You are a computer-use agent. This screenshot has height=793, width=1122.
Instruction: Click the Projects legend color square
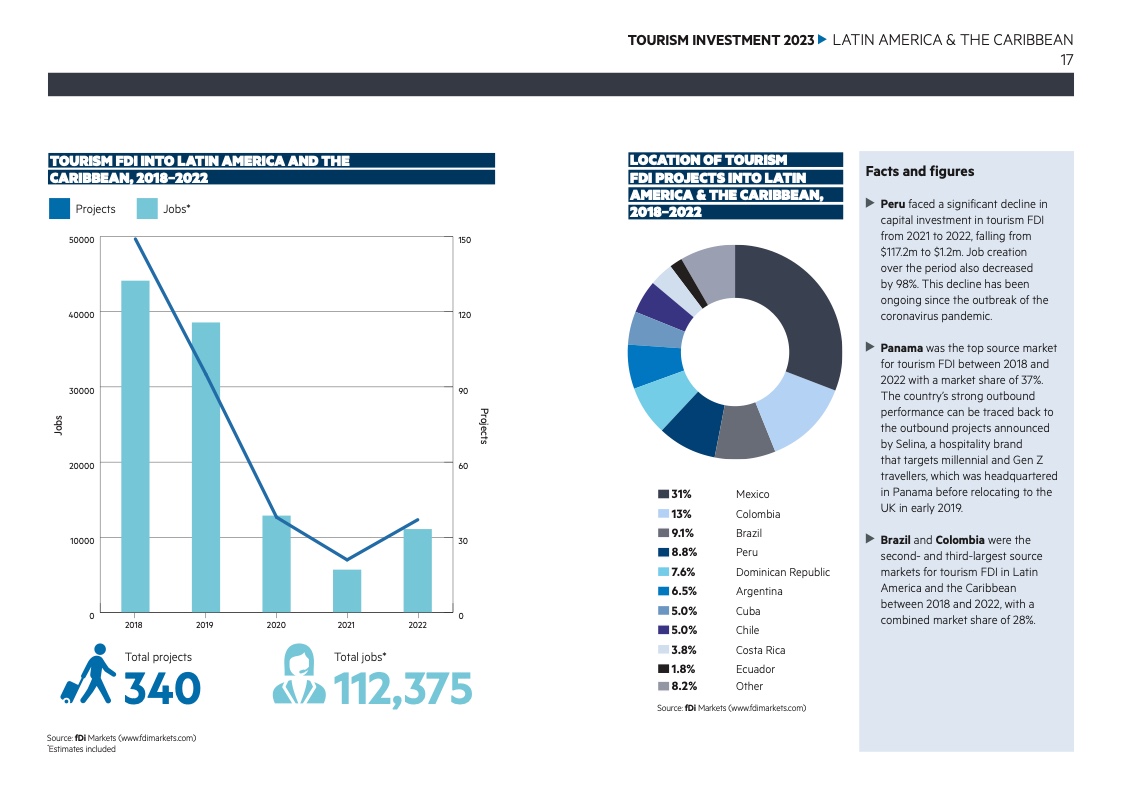click(x=59, y=209)
